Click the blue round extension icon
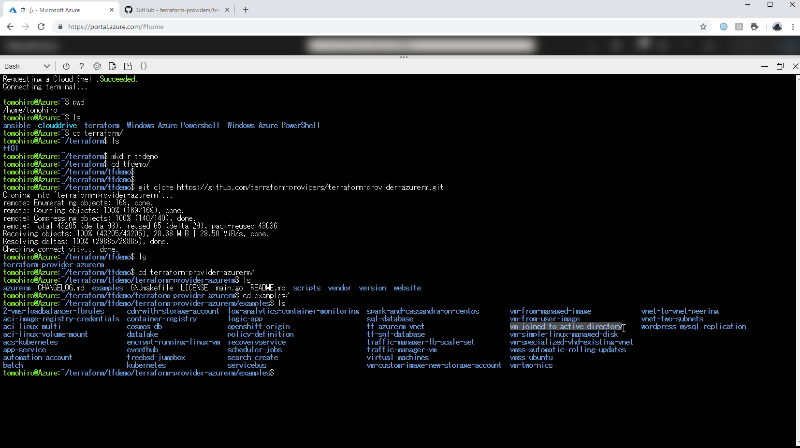The height and width of the screenshot is (448, 800). click(x=723, y=27)
